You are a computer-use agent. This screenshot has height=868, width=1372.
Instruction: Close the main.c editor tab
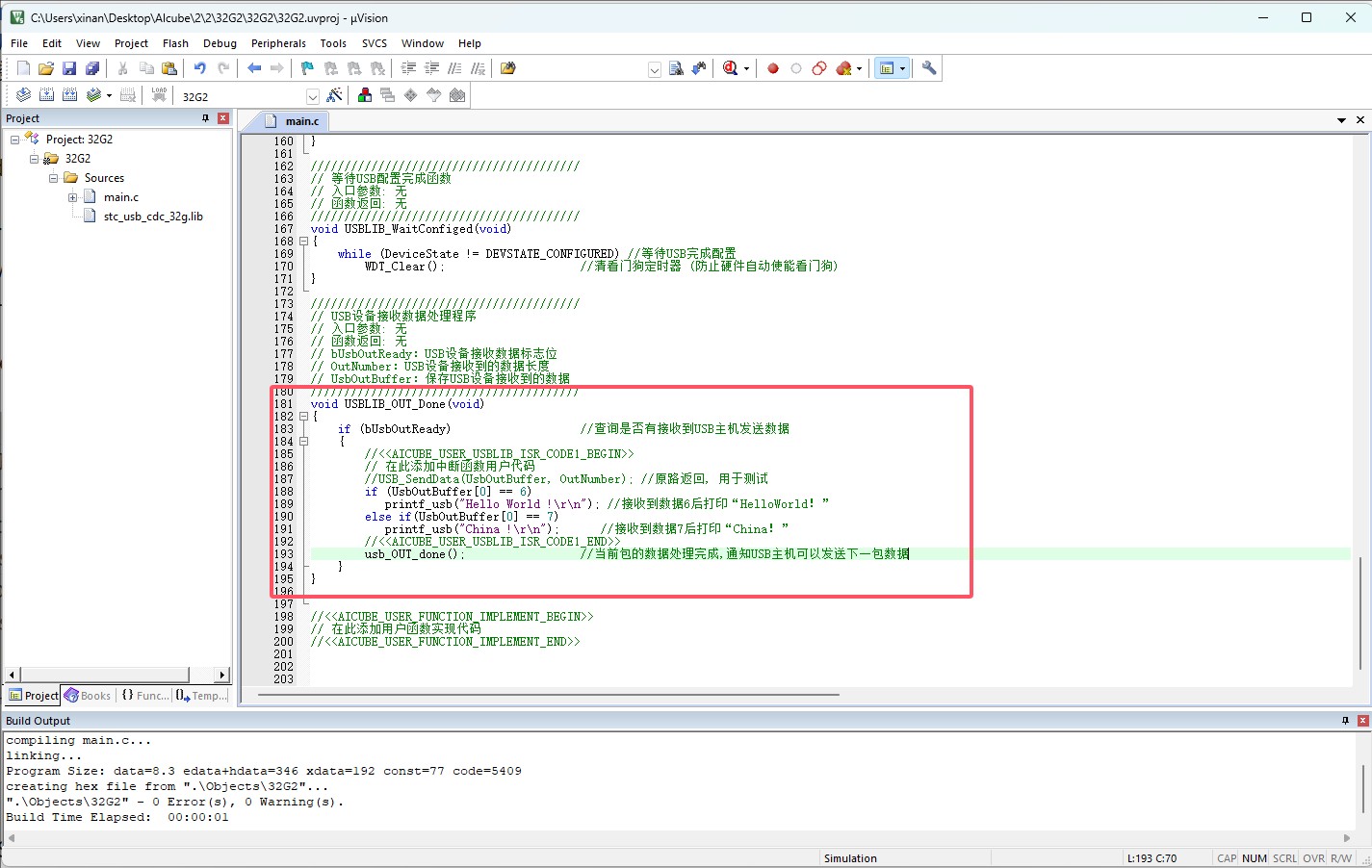(1360, 120)
